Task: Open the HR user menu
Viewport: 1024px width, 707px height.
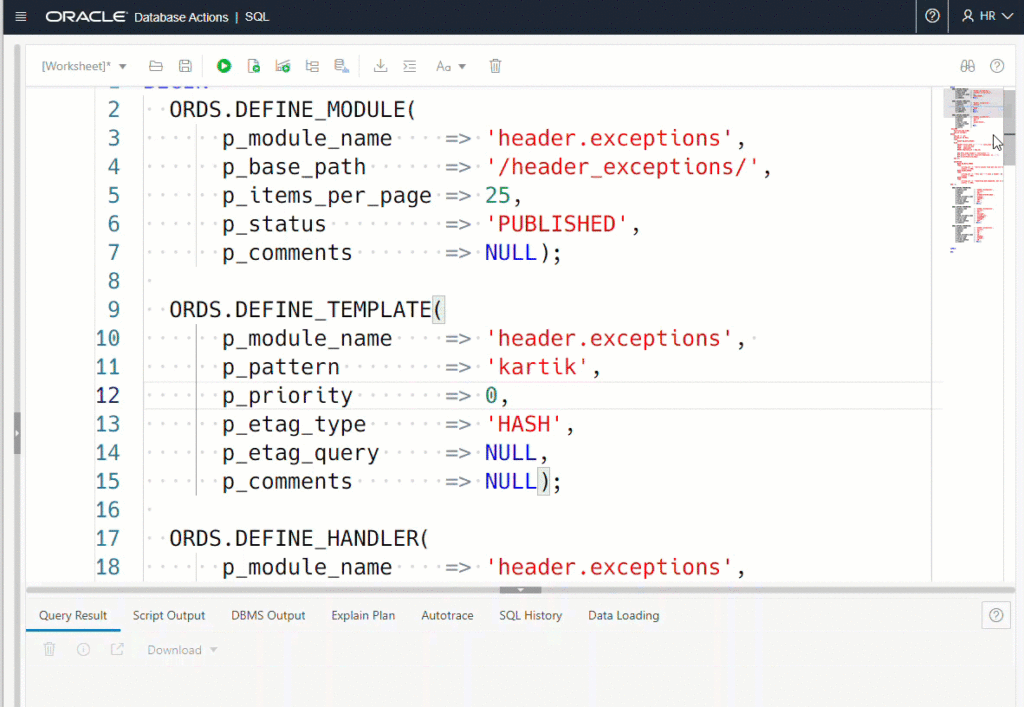Action: click(x=986, y=16)
